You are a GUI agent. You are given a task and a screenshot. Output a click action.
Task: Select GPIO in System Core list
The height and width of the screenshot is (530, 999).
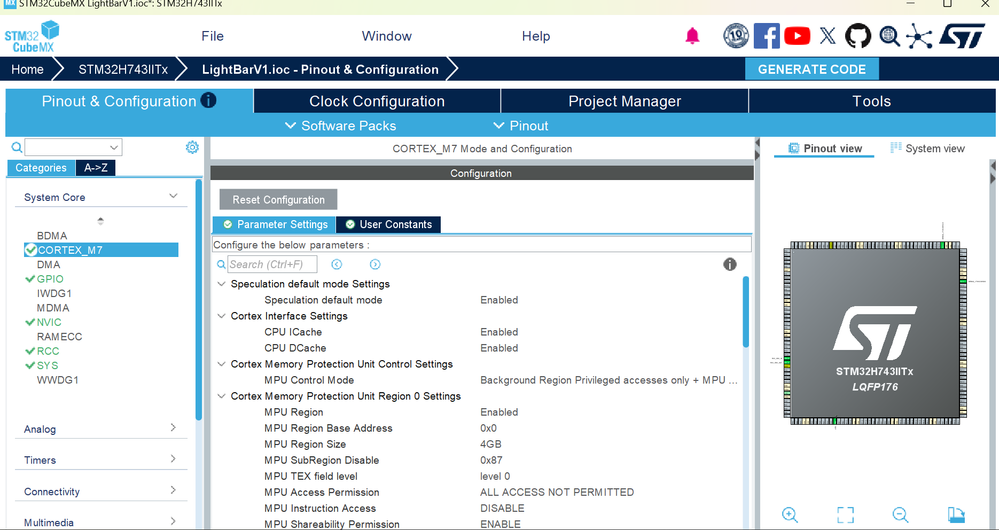click(x=50, y=279)
